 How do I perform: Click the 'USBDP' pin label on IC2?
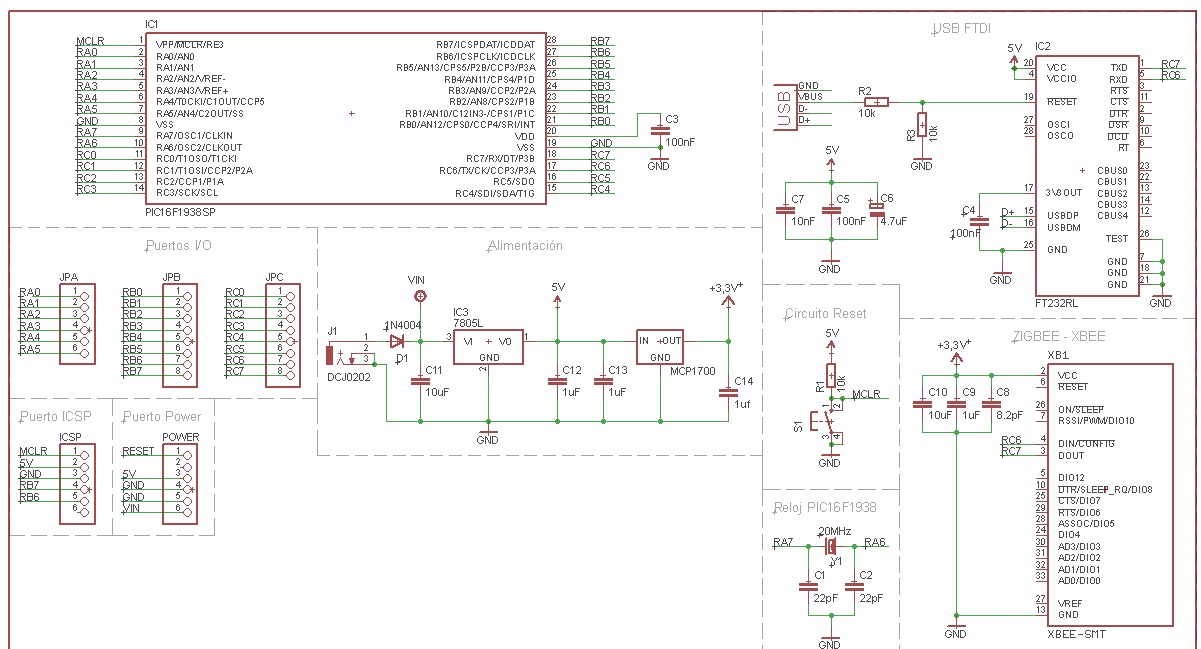click(1063, 216)
